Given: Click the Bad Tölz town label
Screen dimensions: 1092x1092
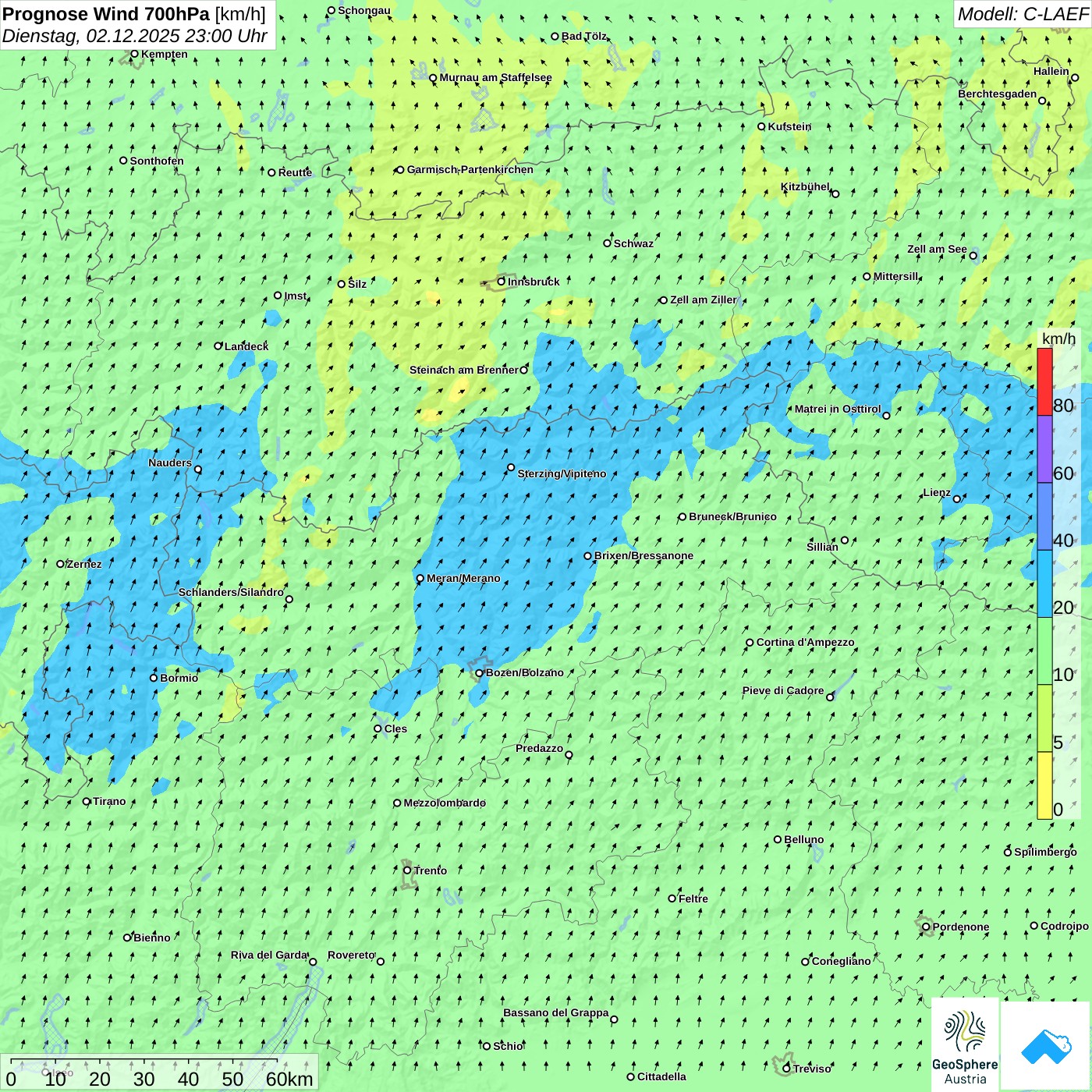Looking at the screenshot, I should 583,36.
